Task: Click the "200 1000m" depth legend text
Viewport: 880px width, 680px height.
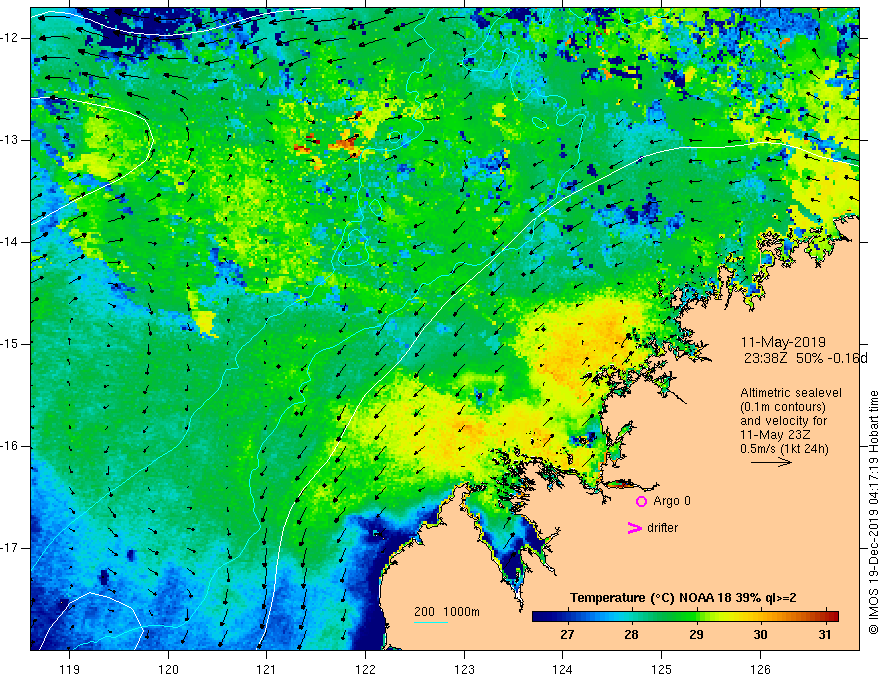Action: pyautogui.click(x=447, y=612)
